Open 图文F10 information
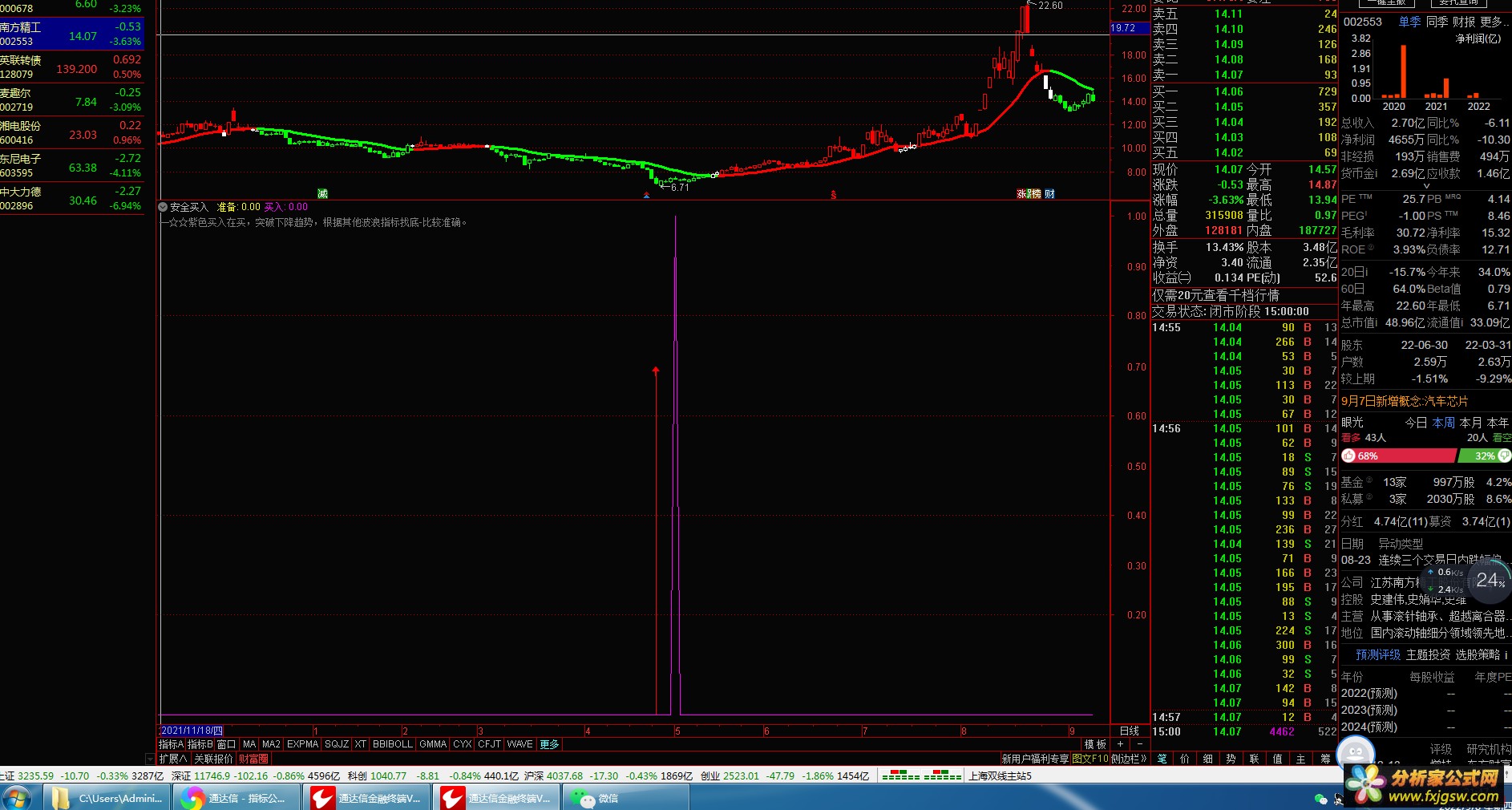This screenshot has height=810, width=1512. click(1090, 759)
